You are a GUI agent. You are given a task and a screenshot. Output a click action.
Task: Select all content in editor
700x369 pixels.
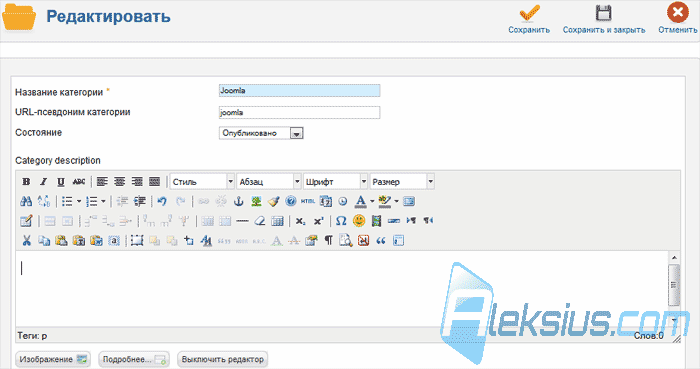[114, 241]
